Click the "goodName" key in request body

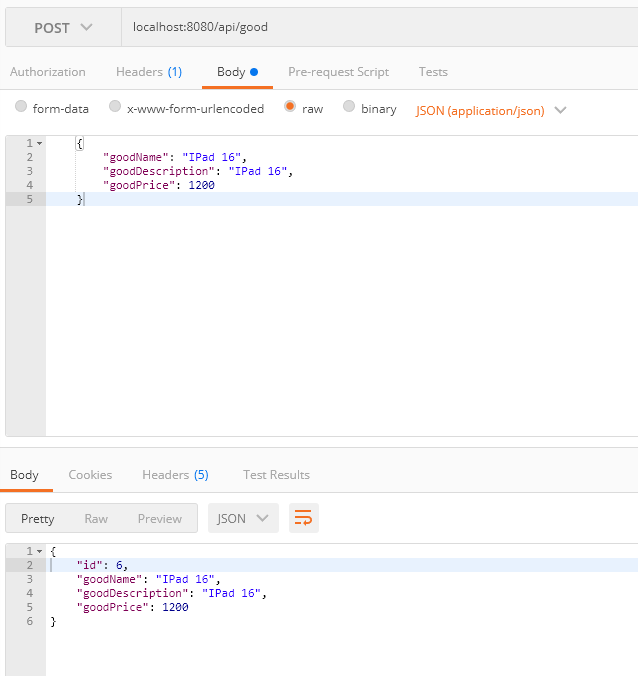[x=135, y=157]
